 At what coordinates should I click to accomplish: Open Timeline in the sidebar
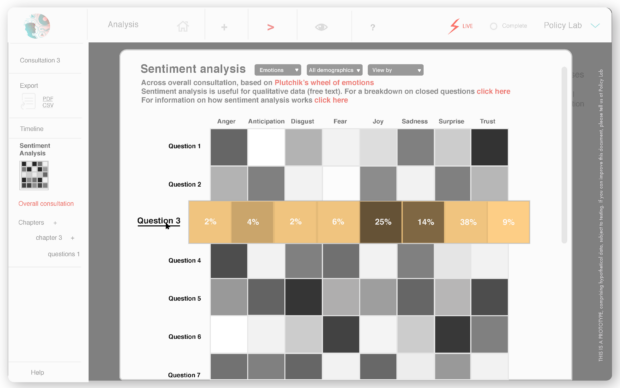click(x=32, y=129)
